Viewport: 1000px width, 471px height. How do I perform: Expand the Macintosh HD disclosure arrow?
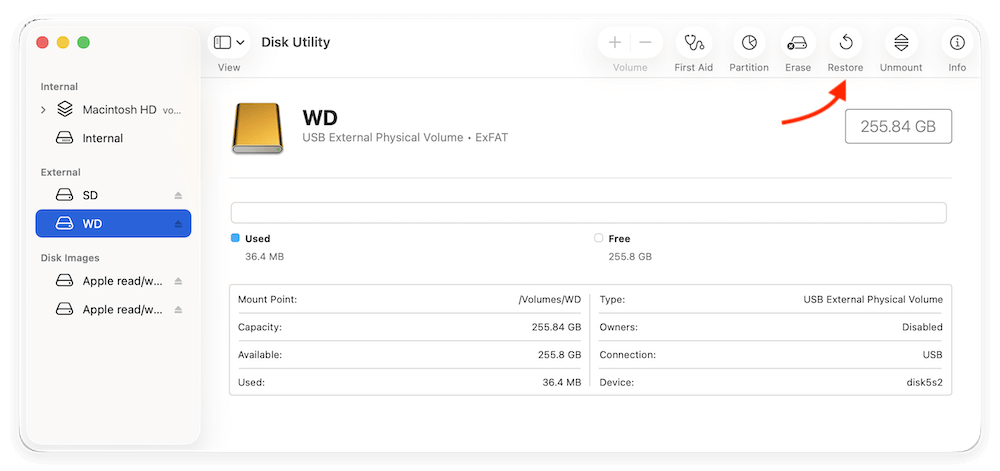coord(43,110)
